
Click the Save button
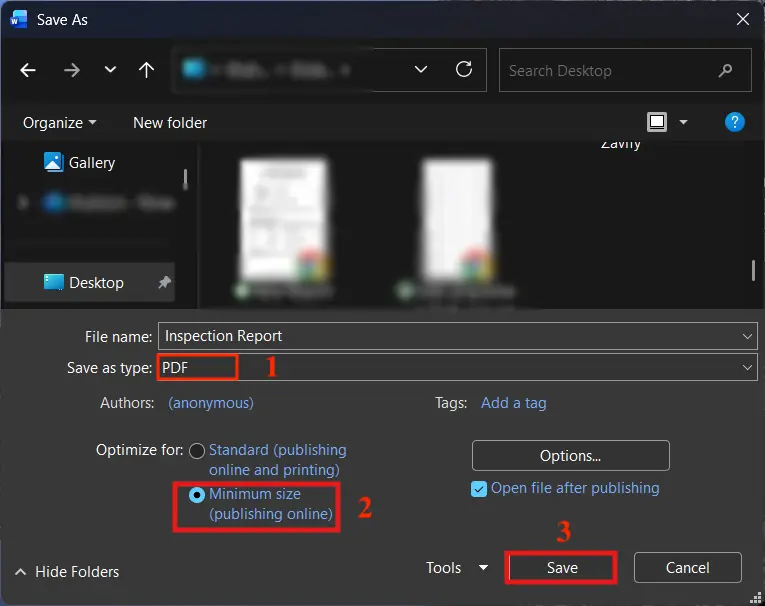pyautogui.click(x=562, y=567)
